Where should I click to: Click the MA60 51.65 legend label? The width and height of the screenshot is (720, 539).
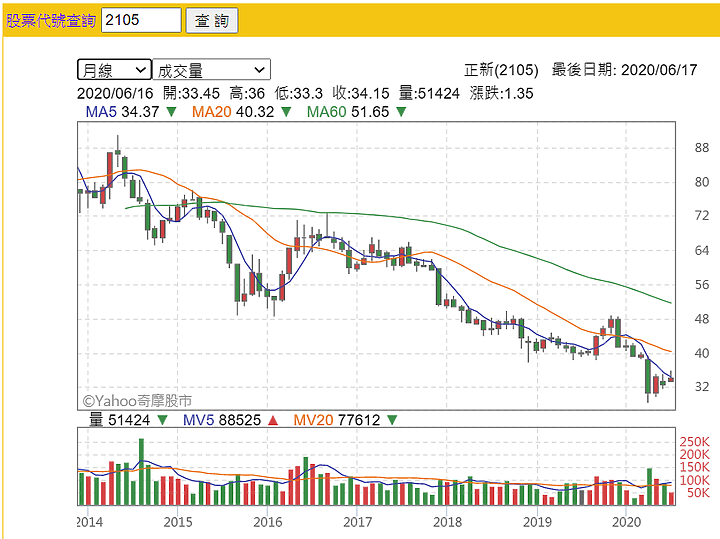point(348,112)
